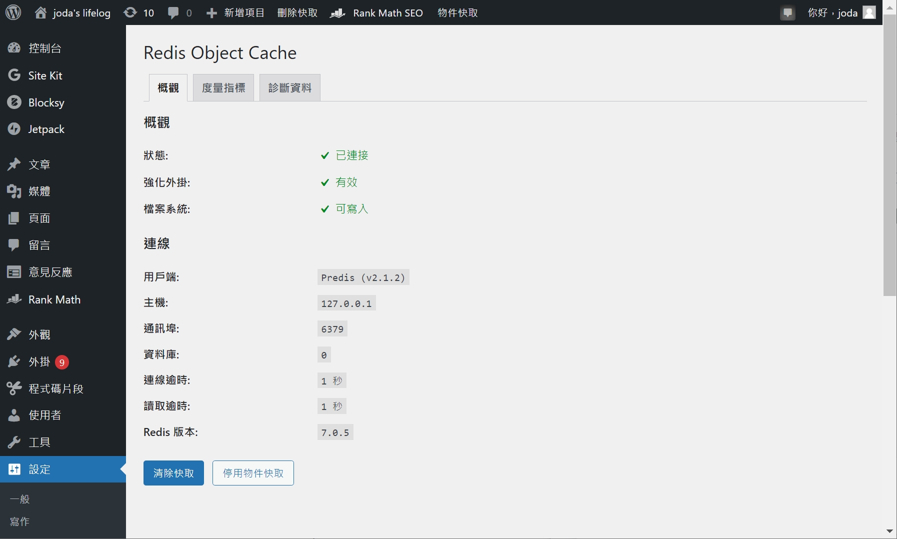Click the 留言 comment icon in sidebar

14,245
